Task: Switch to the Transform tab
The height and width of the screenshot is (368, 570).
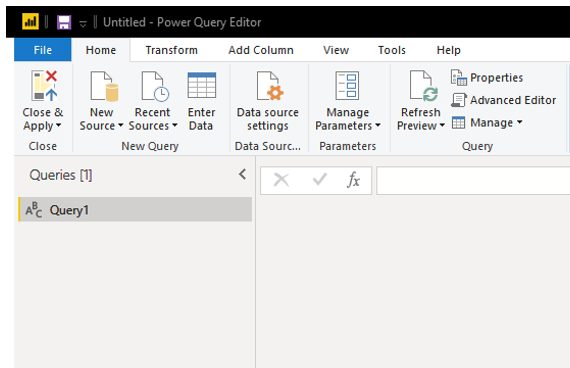Action: 172,50
